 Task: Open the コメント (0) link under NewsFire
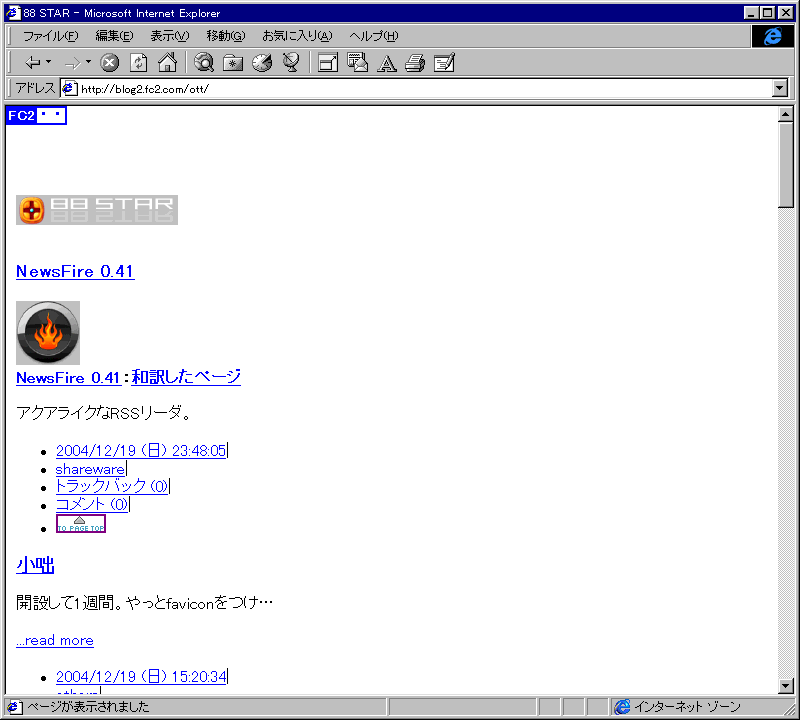click(x=92, y=504)
